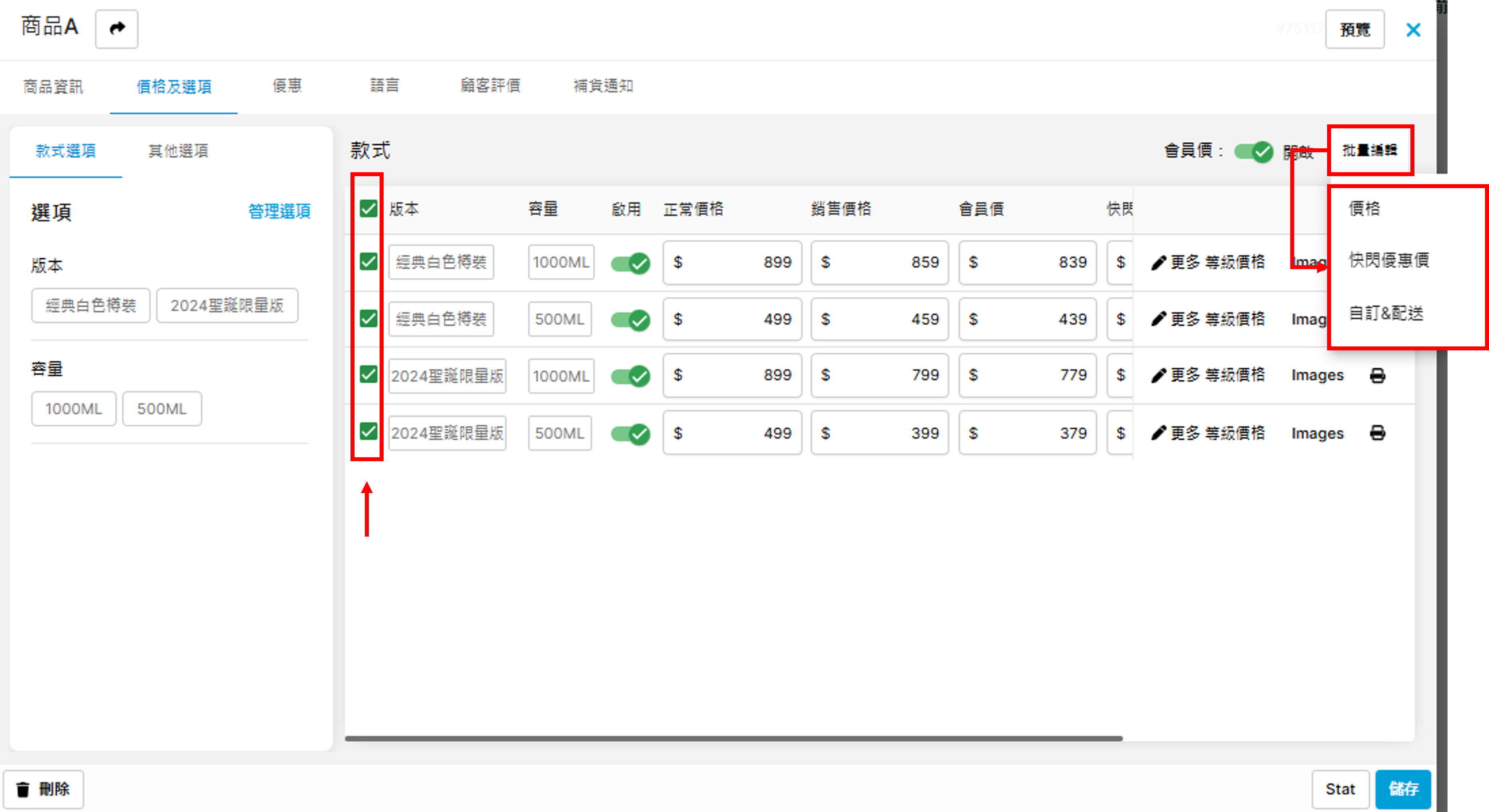Disable 啟用 toggle for 經典白色樽裝 500ML
Screen dimensions: 1489x812
[x=630, y=320]
